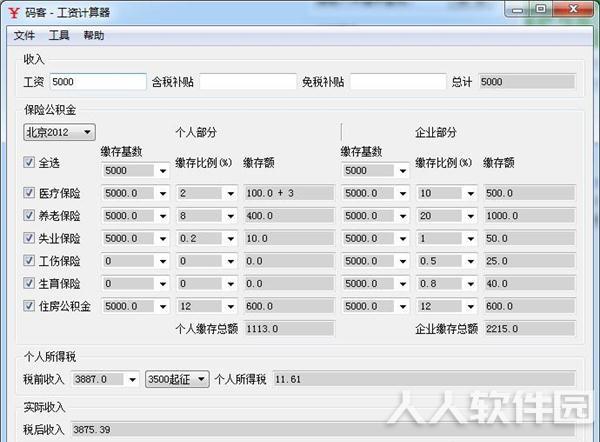Viewport: 600px width, 442px height.
Task: Click 养老保险 personal amount 400.0
Action: point(289,216)
